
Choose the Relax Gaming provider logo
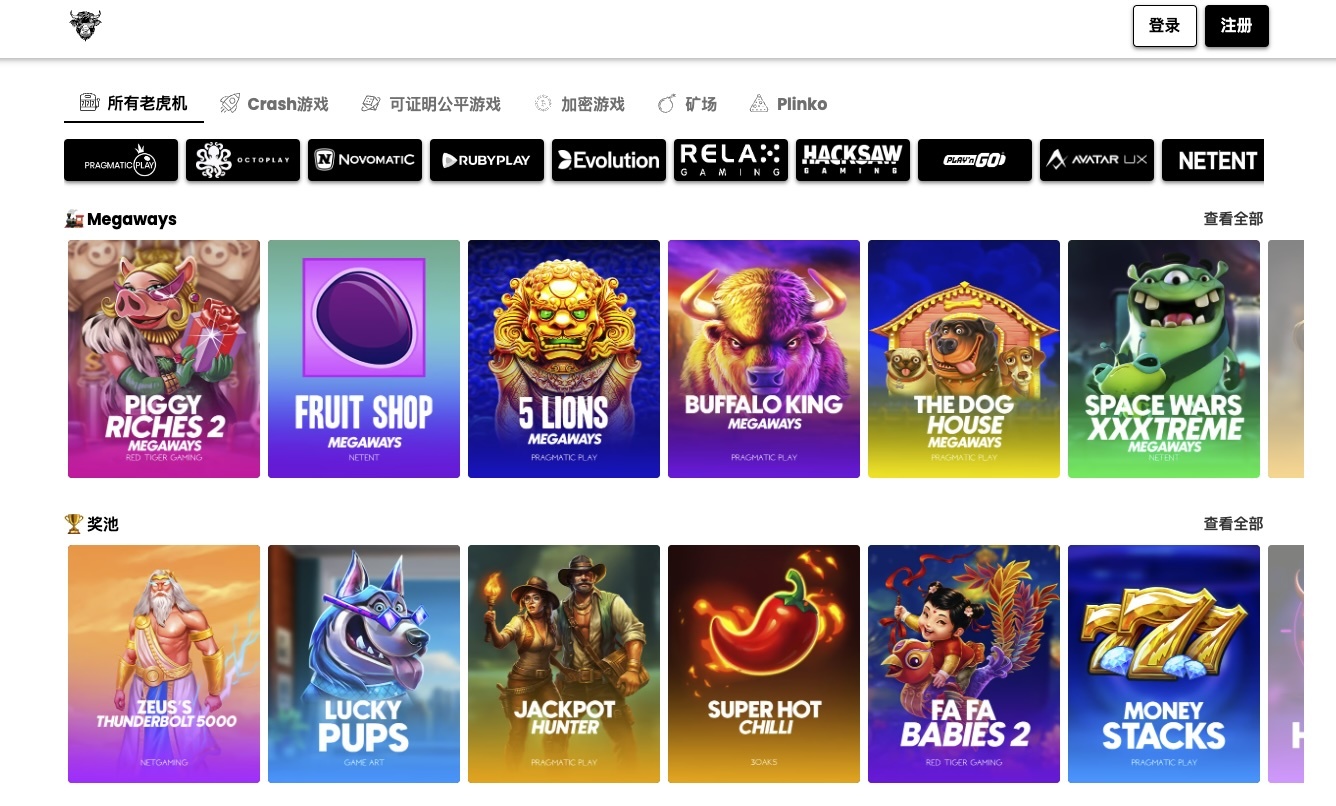(x=731, y=160)
